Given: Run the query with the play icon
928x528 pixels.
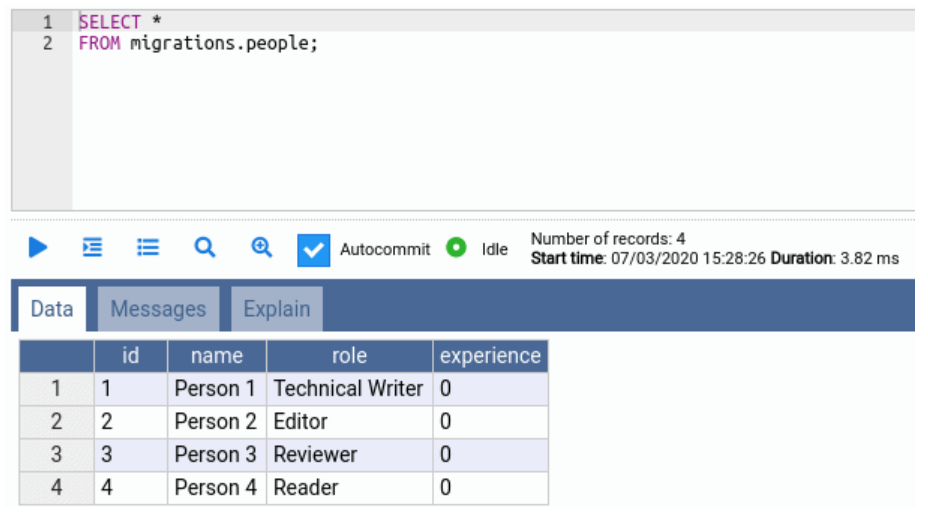Looking at the screenshot, I should (x=38, y=247).
